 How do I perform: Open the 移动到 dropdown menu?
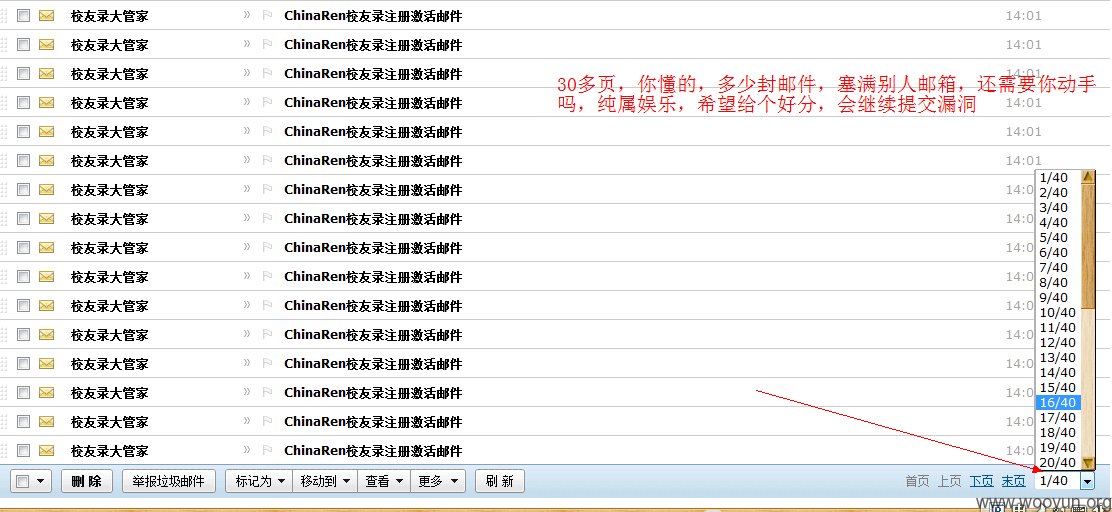(x=324, y=481)
